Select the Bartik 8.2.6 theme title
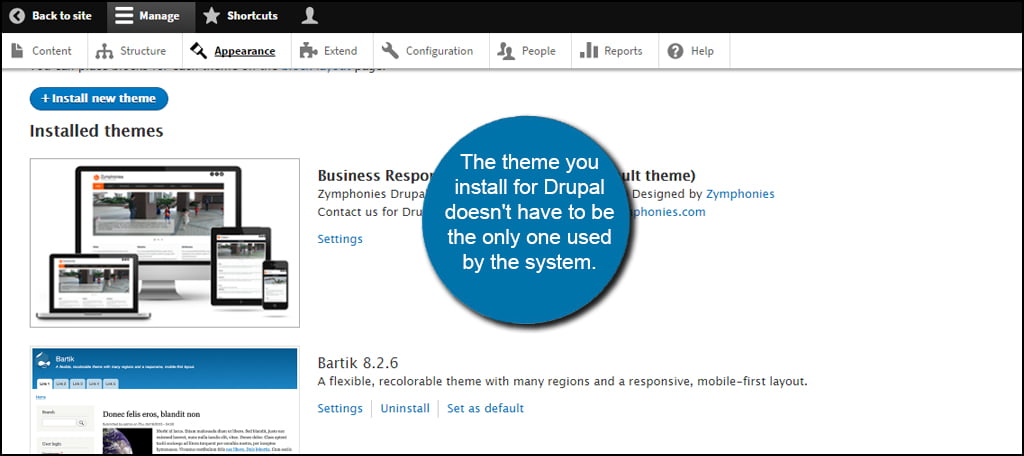Viewport: 1024px width, 456px height. (x=358, y=363)
